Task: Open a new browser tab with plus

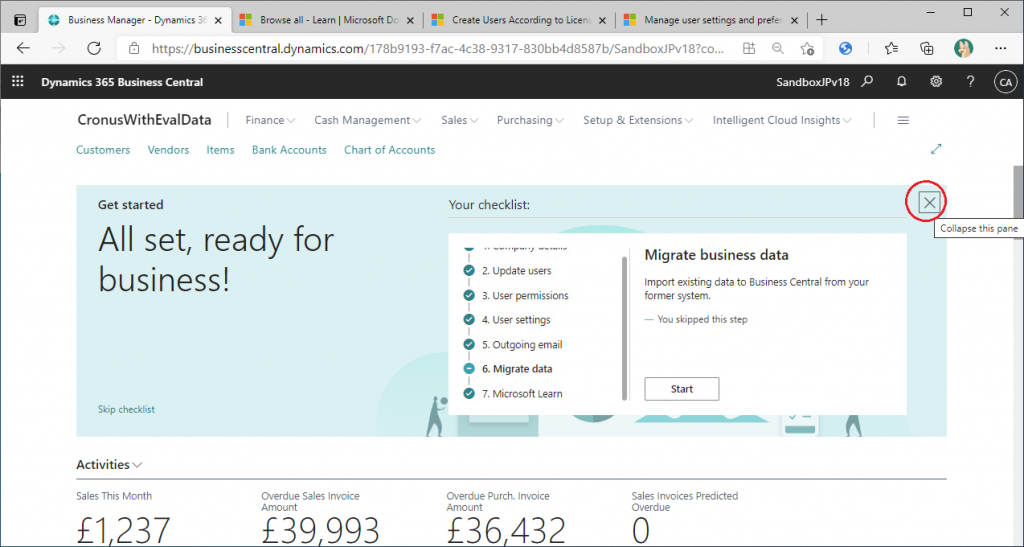Action: (x=822, y=20)
